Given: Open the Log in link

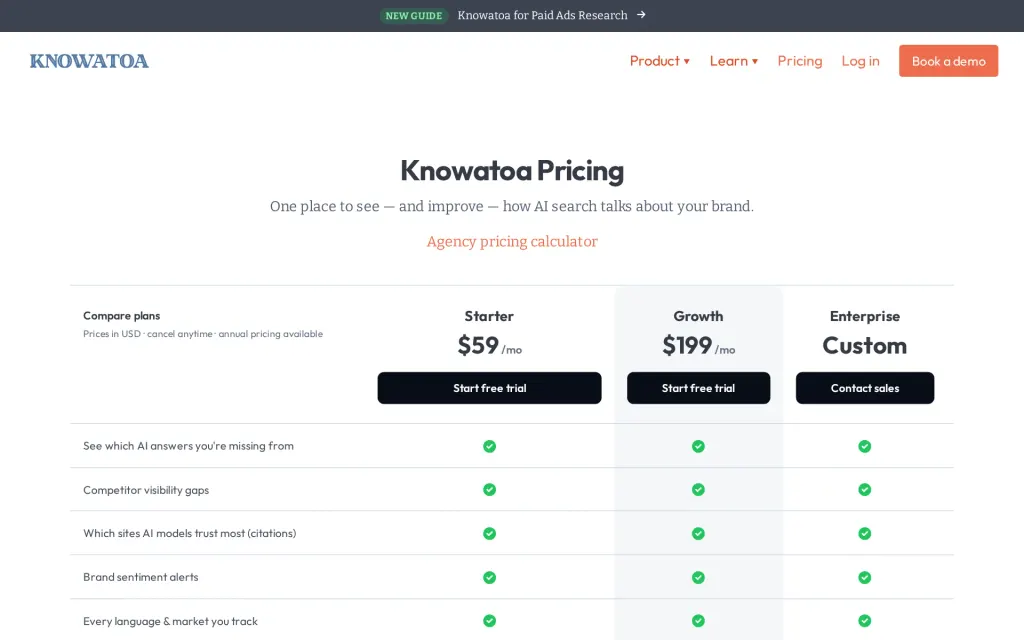Looking at the screenshot, I should [x=860, y=61].
